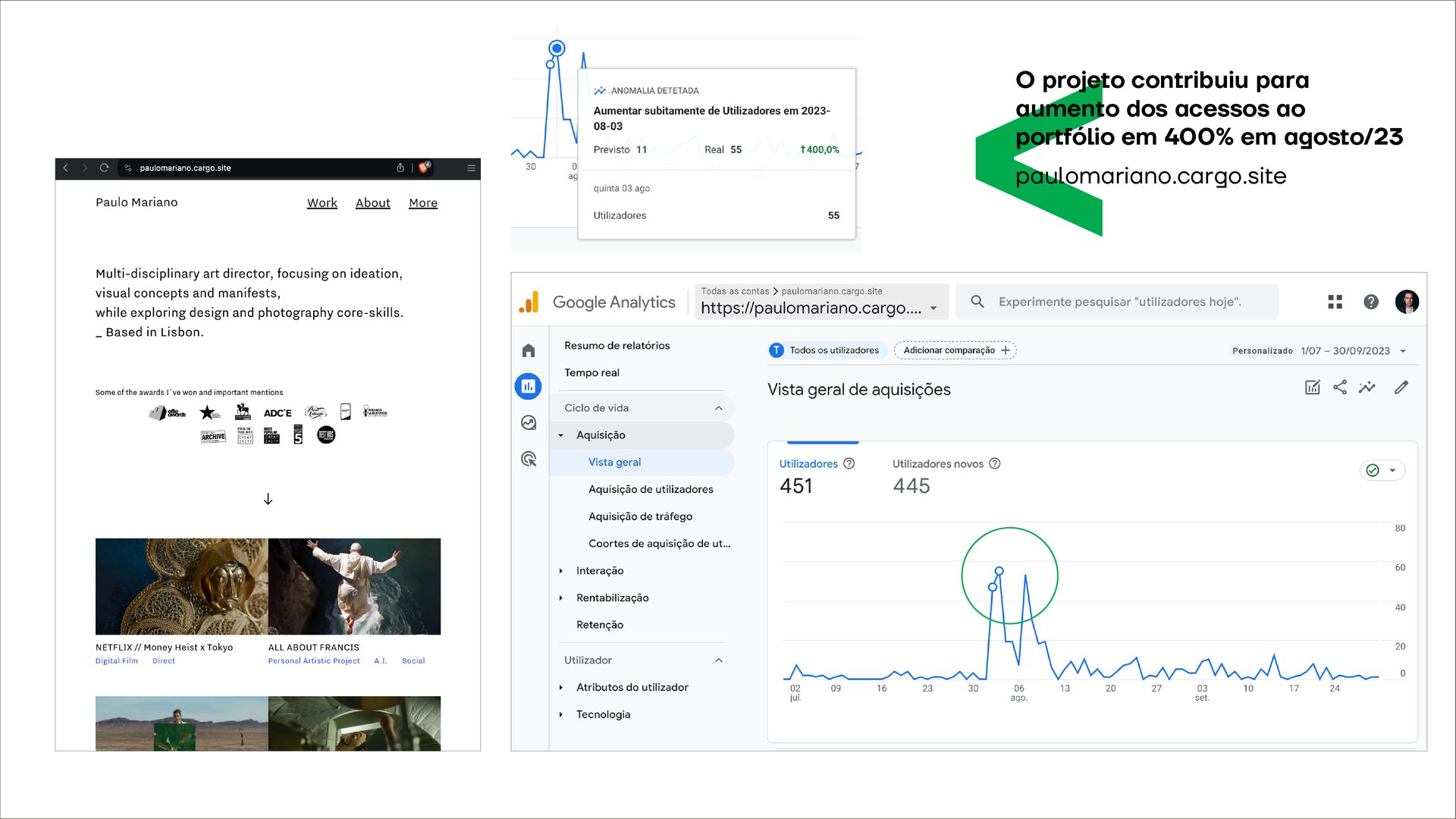
Task: Collapse the Ciclo de vida section
Action: (718, 408)
